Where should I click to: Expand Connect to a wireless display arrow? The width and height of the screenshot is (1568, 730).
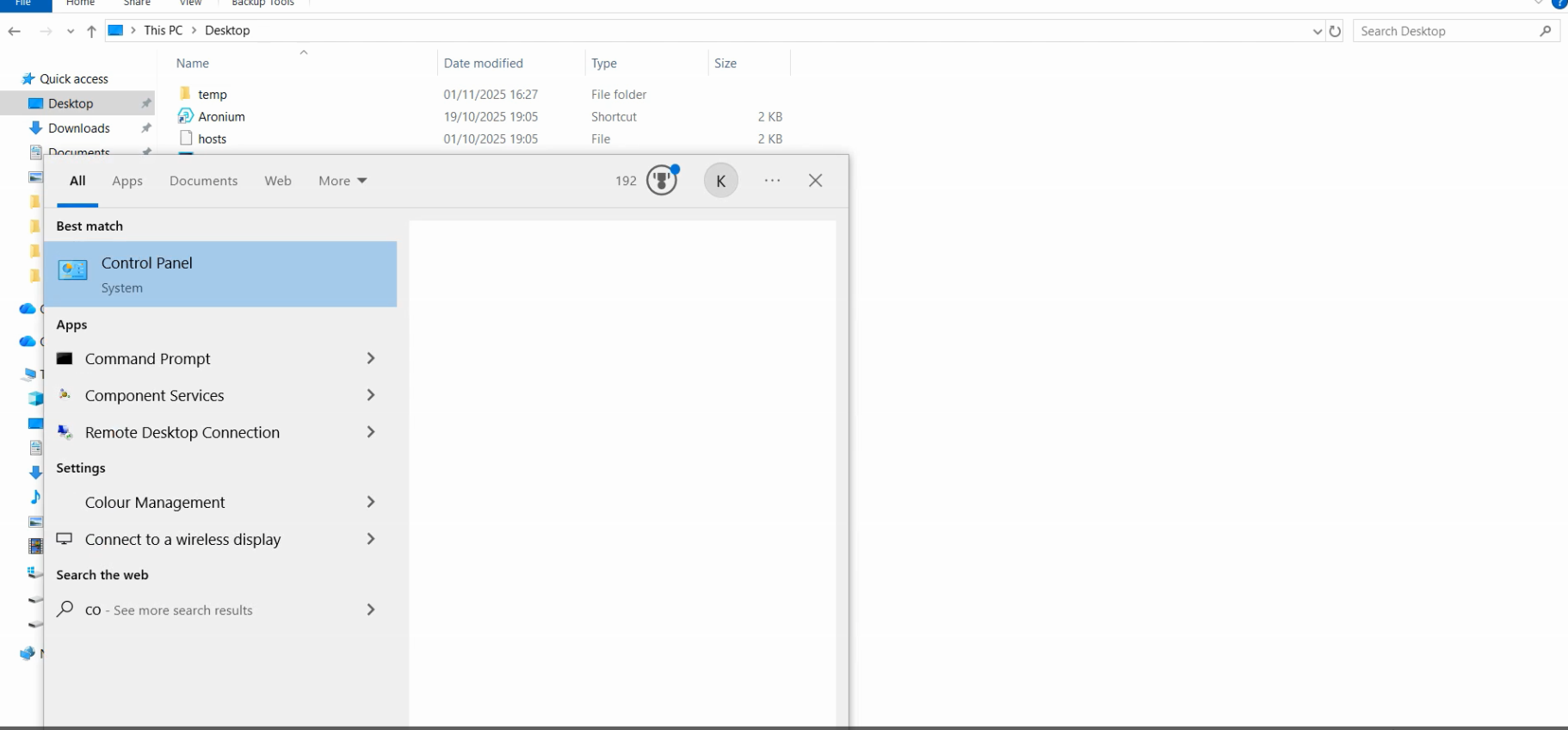pyautogui.click(x=371, y=539)
